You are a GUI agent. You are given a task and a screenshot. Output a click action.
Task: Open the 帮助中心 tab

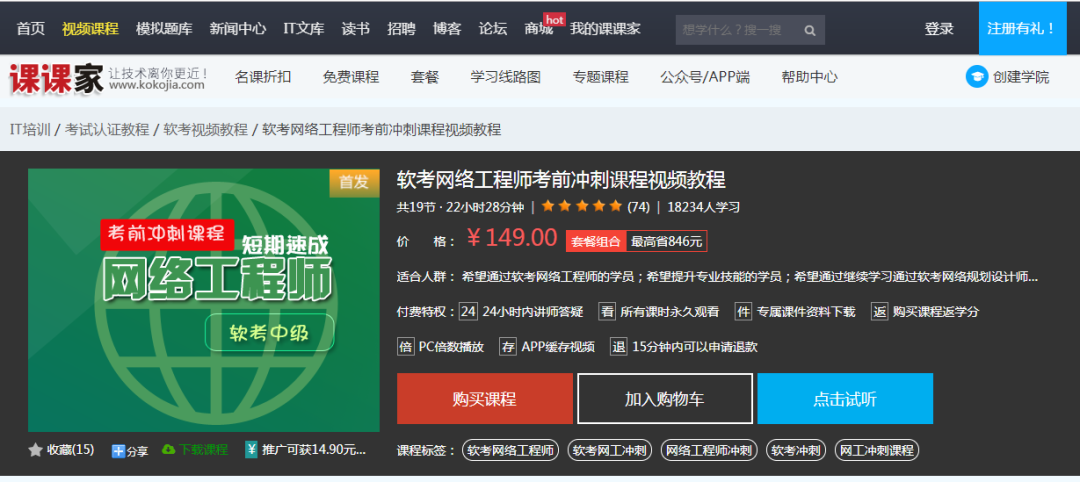click(809, 77)
